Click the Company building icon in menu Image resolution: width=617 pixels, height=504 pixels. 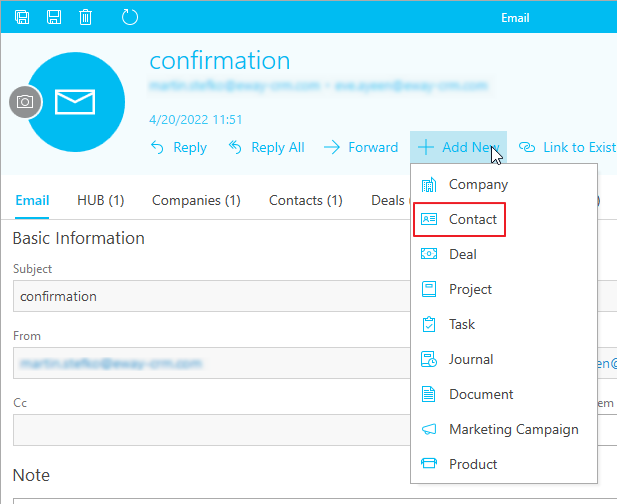[x=429, y=185]
